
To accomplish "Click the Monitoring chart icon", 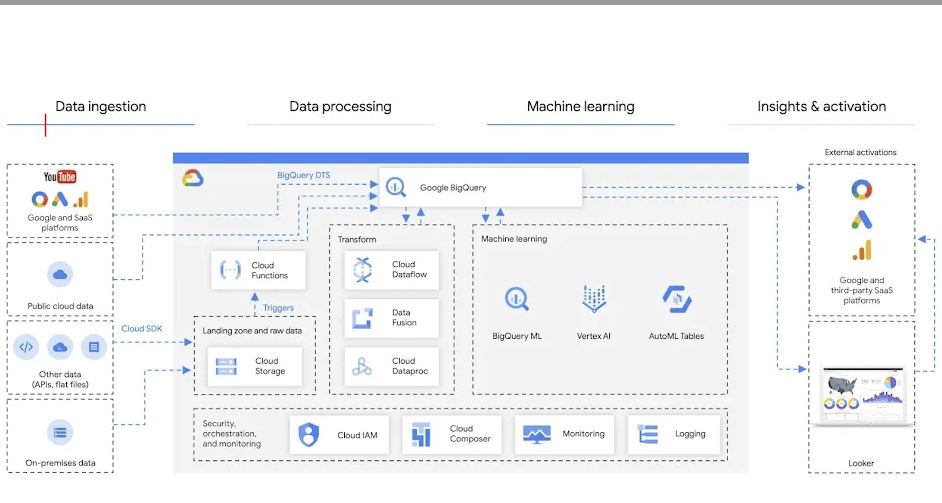I will (536, 434).
